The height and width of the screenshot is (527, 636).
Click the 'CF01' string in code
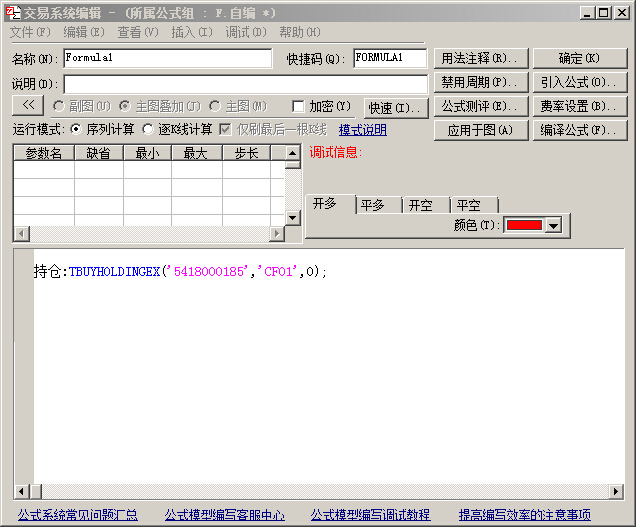278,271
